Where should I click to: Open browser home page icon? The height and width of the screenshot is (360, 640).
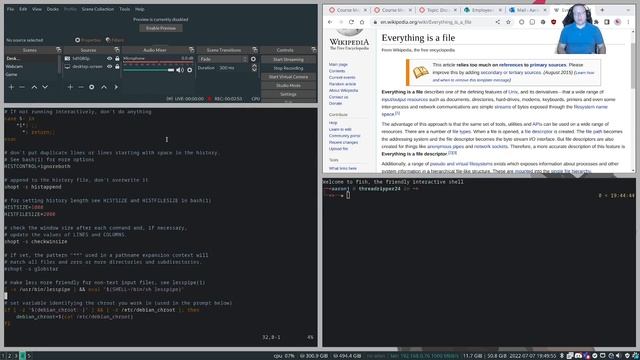coord(362,22)
